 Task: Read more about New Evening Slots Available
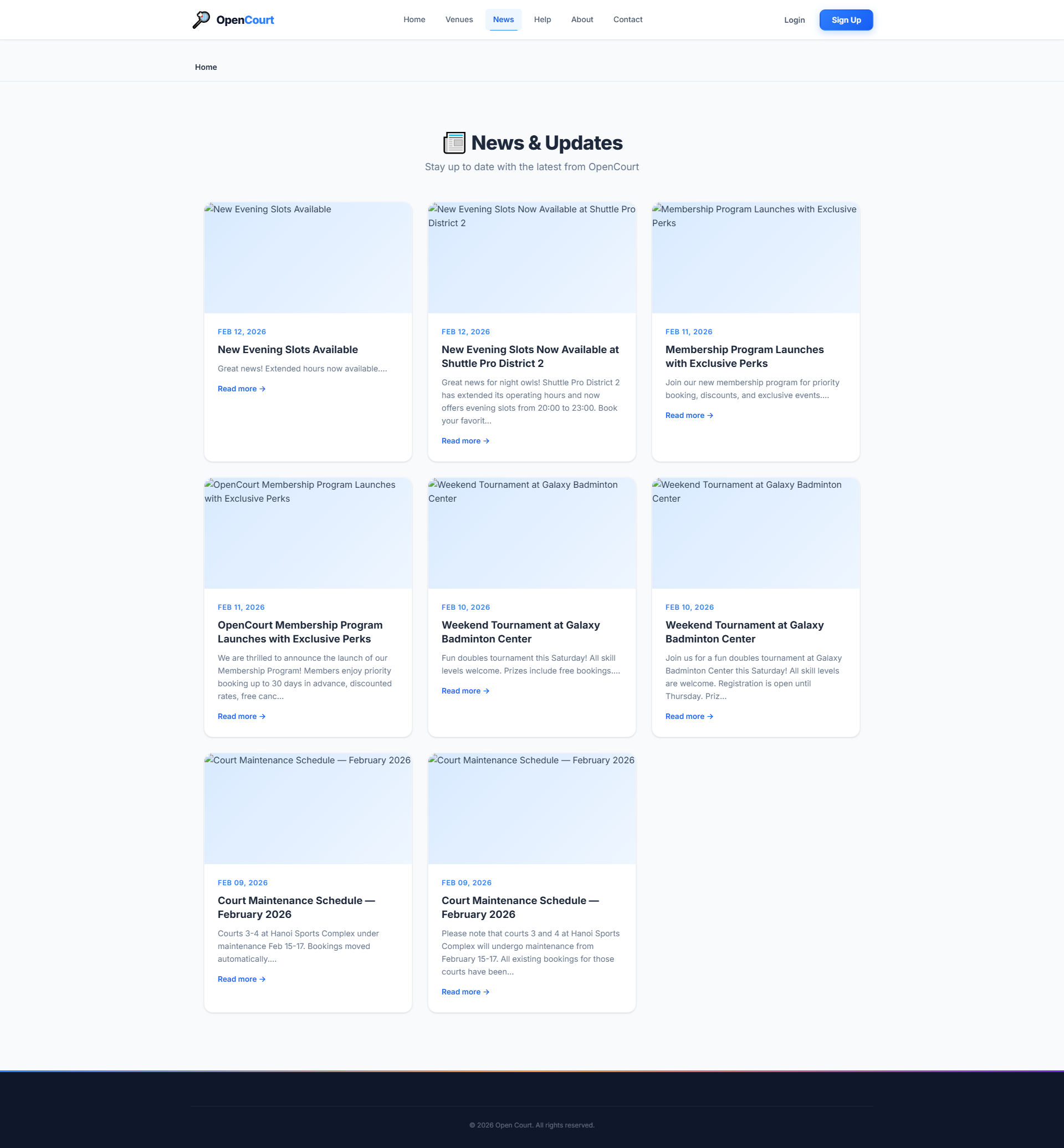click(241, 389)
